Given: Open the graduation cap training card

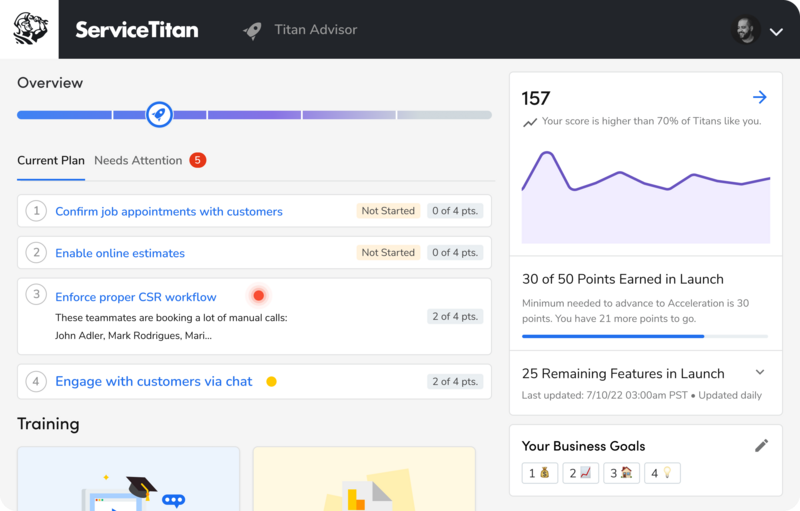Looking at the screenshot, I should (x=129, y=479).
